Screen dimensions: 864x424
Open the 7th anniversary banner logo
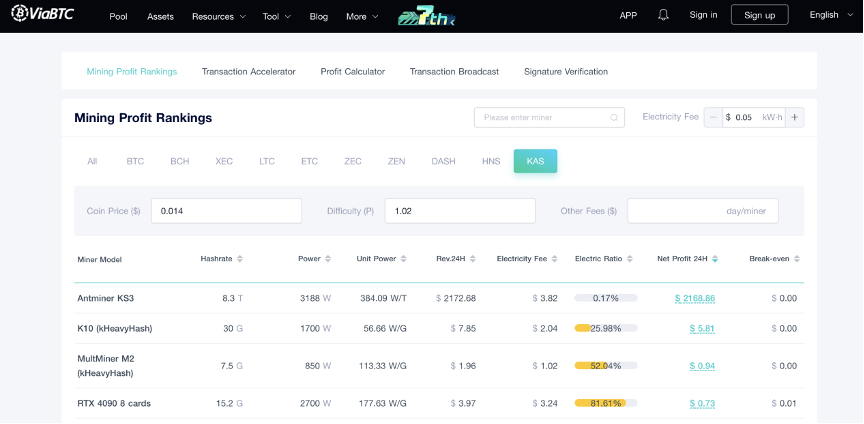tap(426, 16)
